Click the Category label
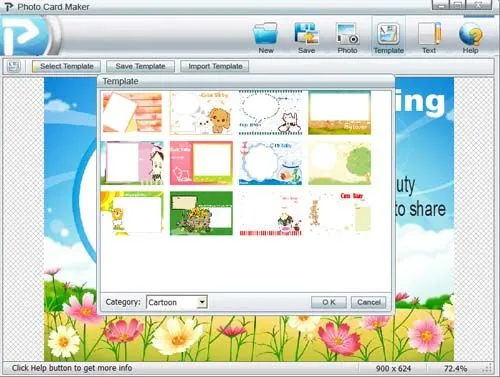The width and height of the screenshot is (500, 377). [123, 302]
